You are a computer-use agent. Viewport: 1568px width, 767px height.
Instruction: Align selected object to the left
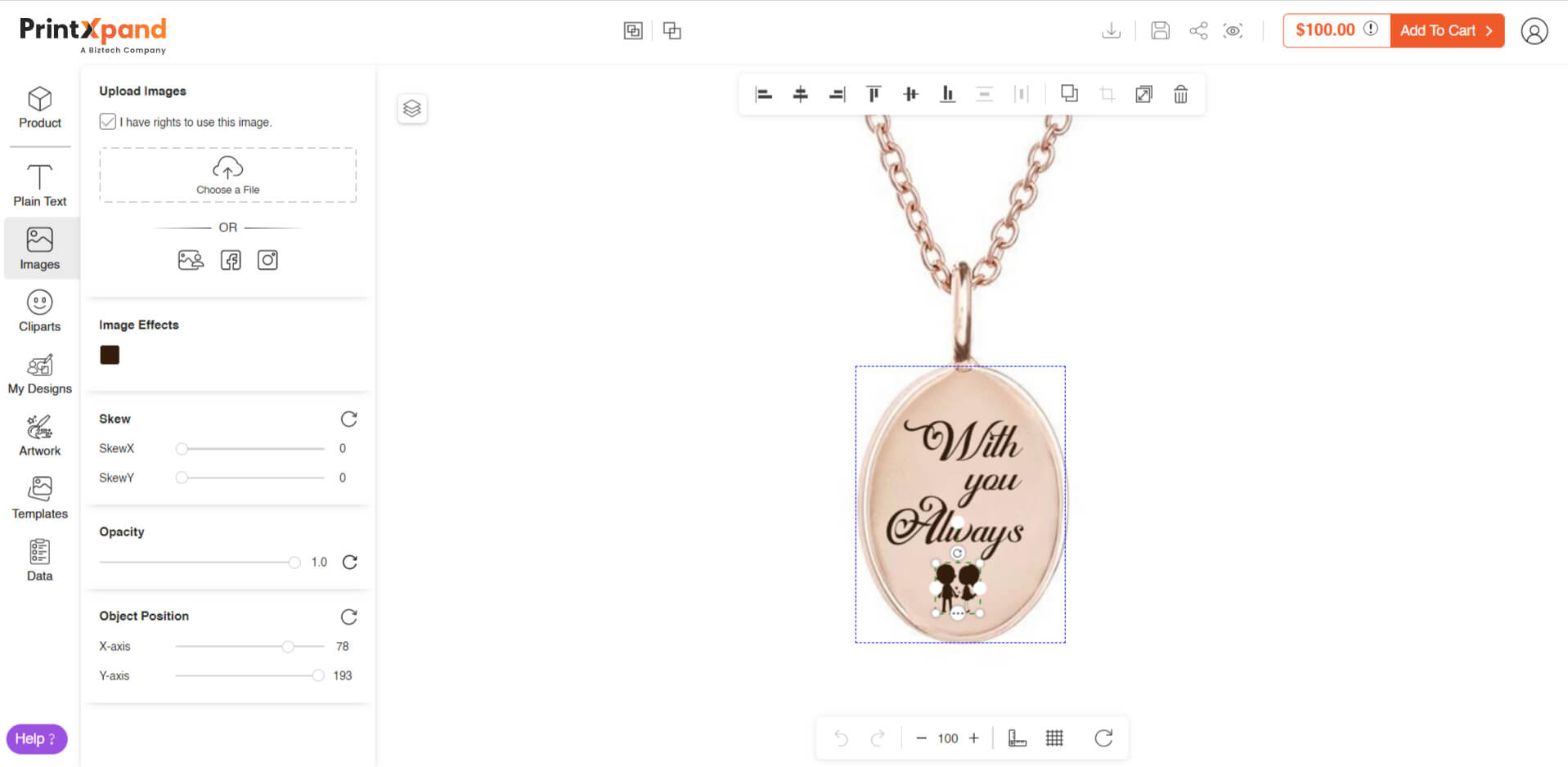(x=763, y=95)
